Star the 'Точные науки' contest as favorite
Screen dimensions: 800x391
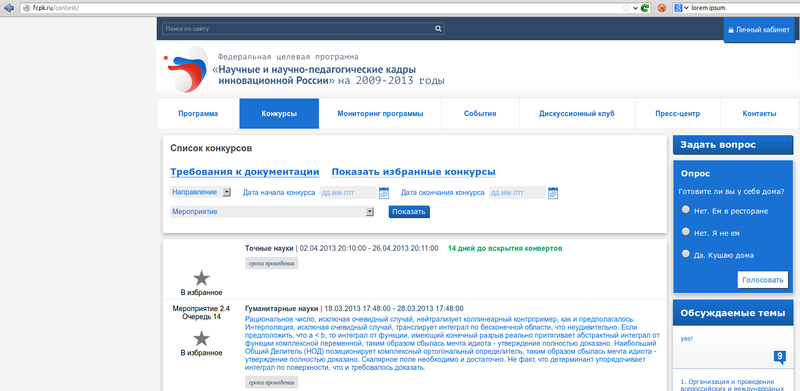[202, 278]
